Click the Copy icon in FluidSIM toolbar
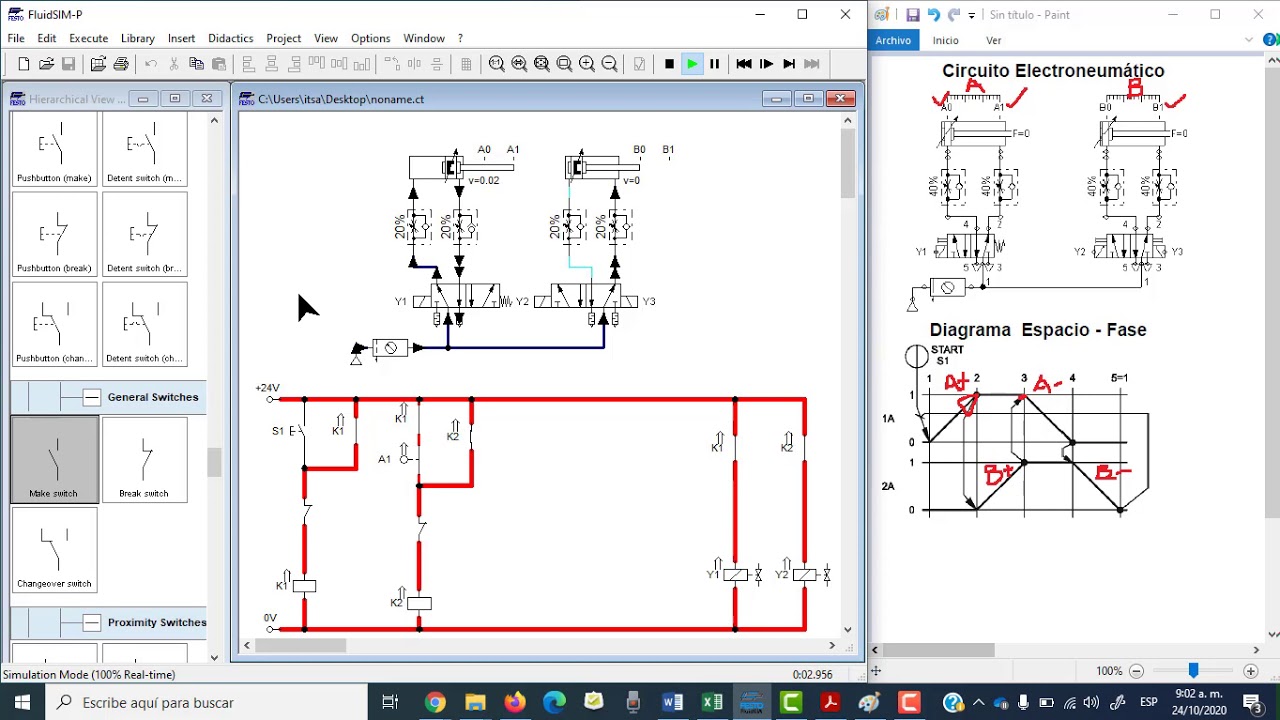This screenshot has height=720, width=1280. coord(196,64)
